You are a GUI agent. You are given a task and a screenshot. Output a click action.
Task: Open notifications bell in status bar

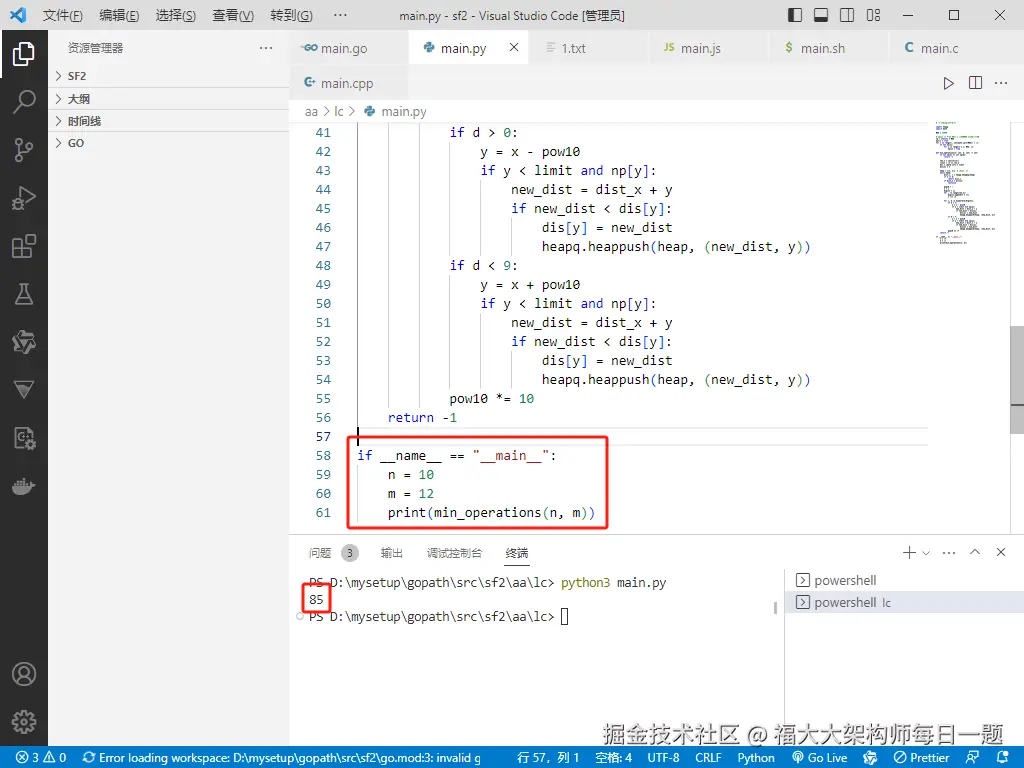click(1002, 758)
